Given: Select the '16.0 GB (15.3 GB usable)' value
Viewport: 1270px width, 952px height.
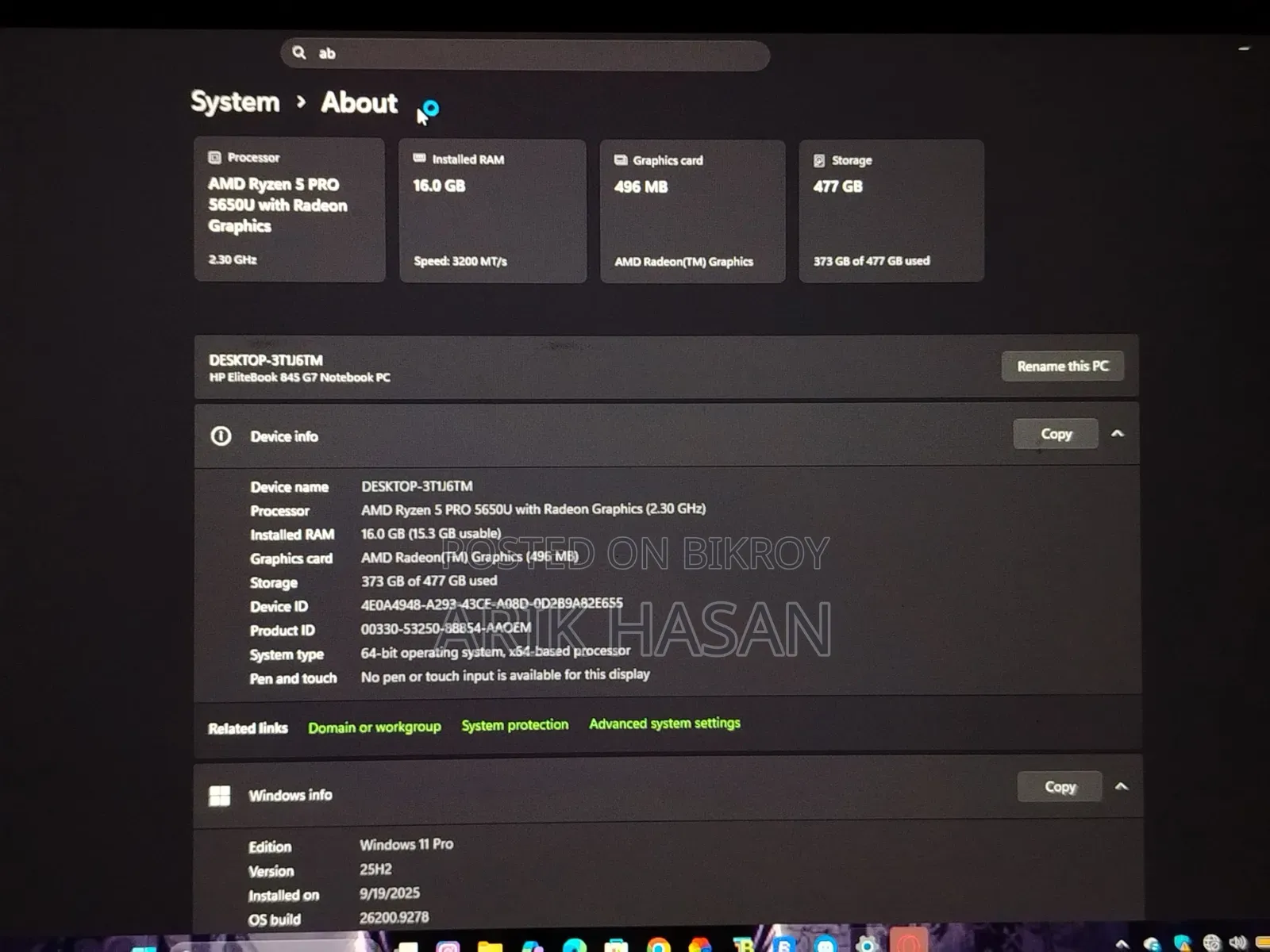Looking at the screenshot, I should coord(431,533).
